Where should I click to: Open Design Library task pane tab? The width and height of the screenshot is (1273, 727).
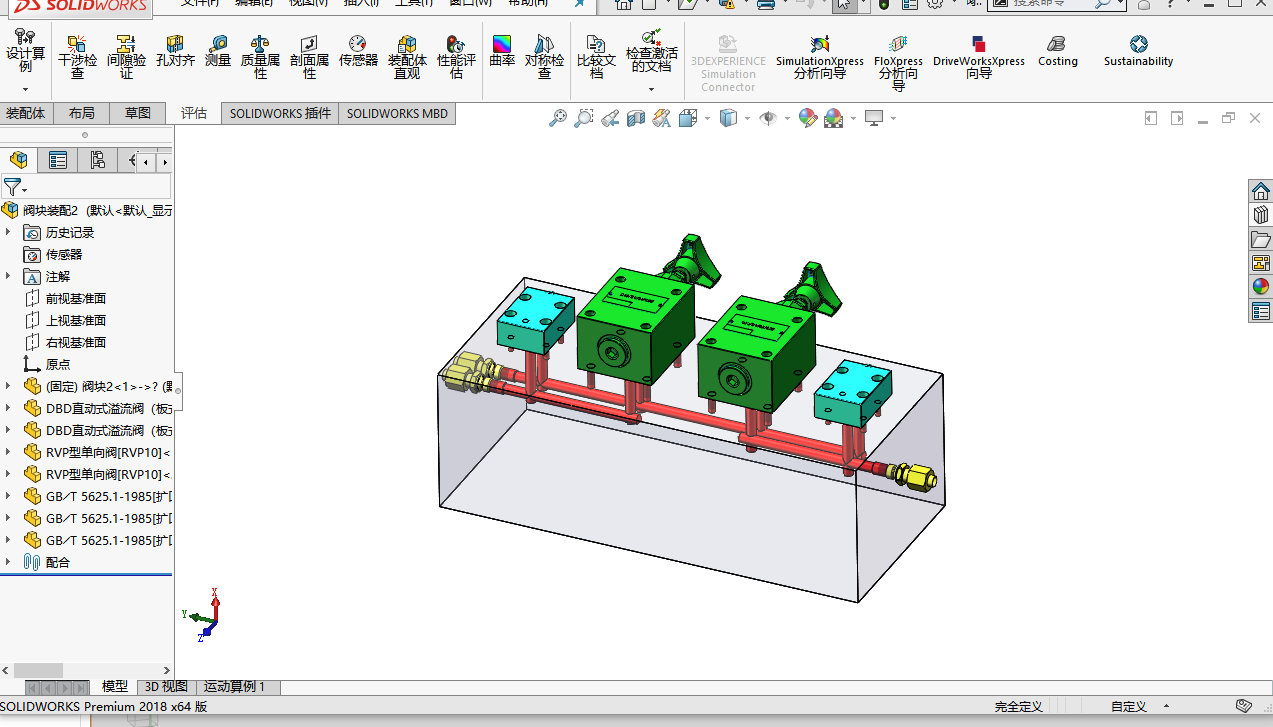(1260, 215)
